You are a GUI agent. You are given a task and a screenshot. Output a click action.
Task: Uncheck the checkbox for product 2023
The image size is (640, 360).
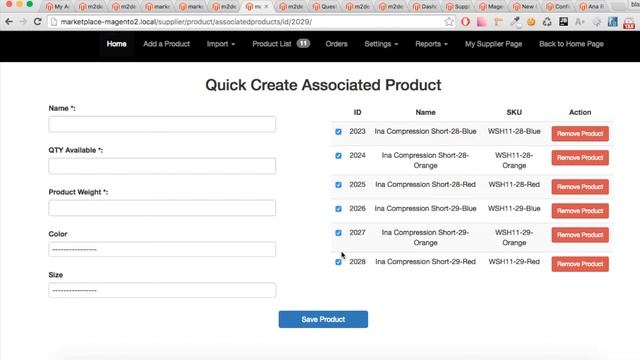(338, 132)
